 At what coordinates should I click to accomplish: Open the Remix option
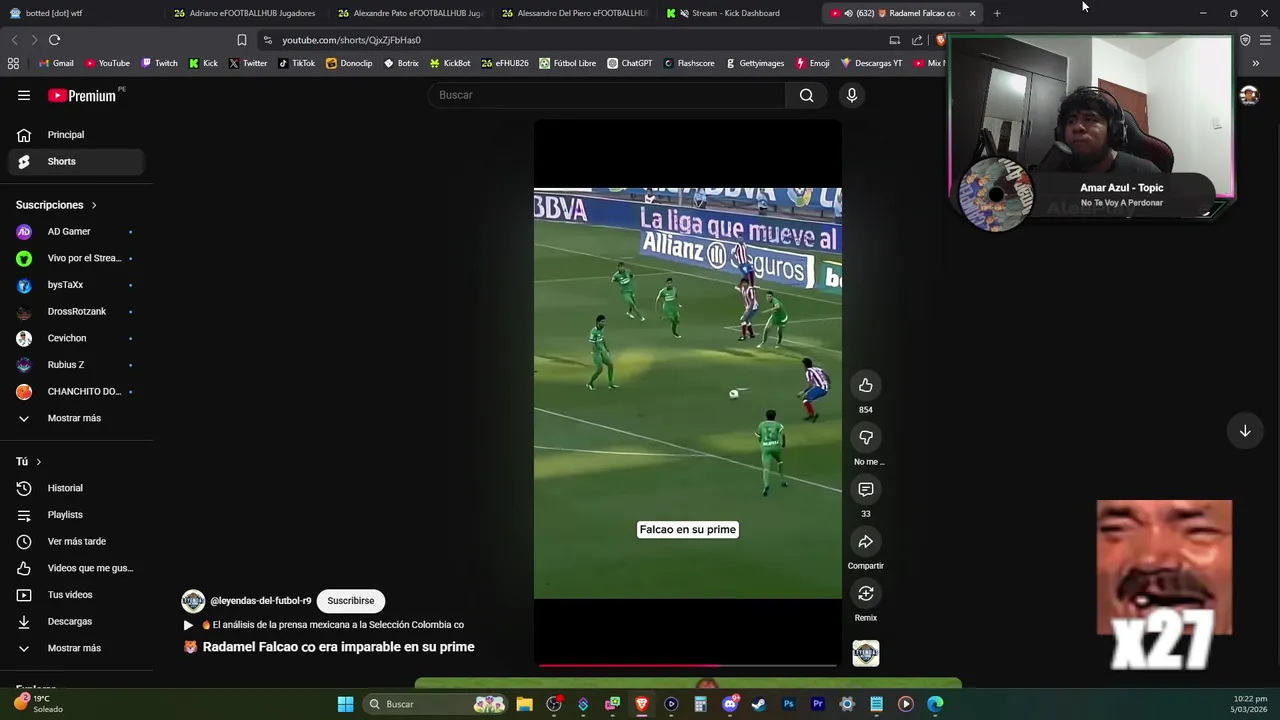click(866, 594)
